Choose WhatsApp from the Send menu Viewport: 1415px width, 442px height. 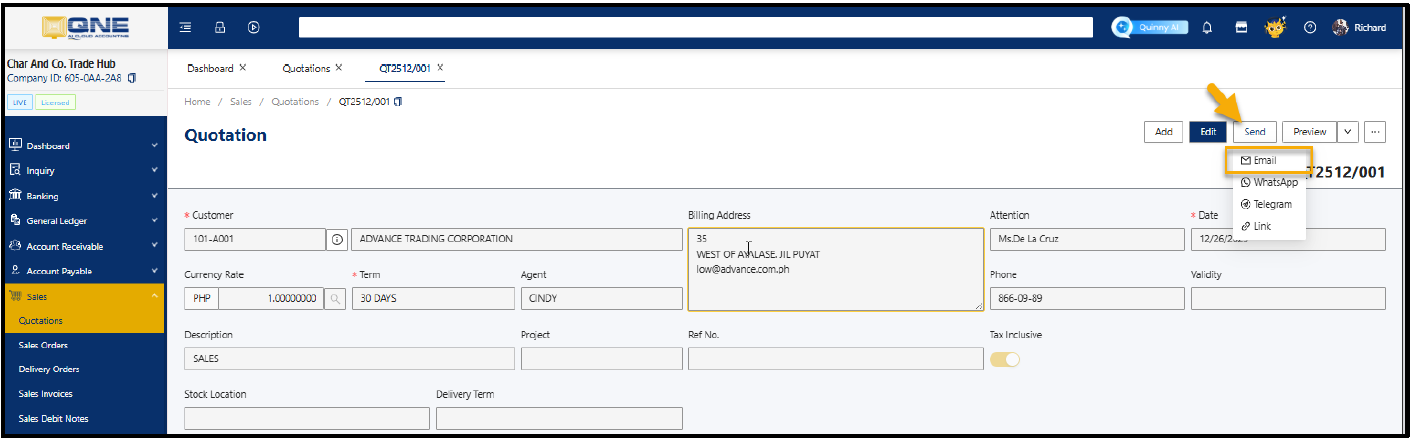point(1268,182)
